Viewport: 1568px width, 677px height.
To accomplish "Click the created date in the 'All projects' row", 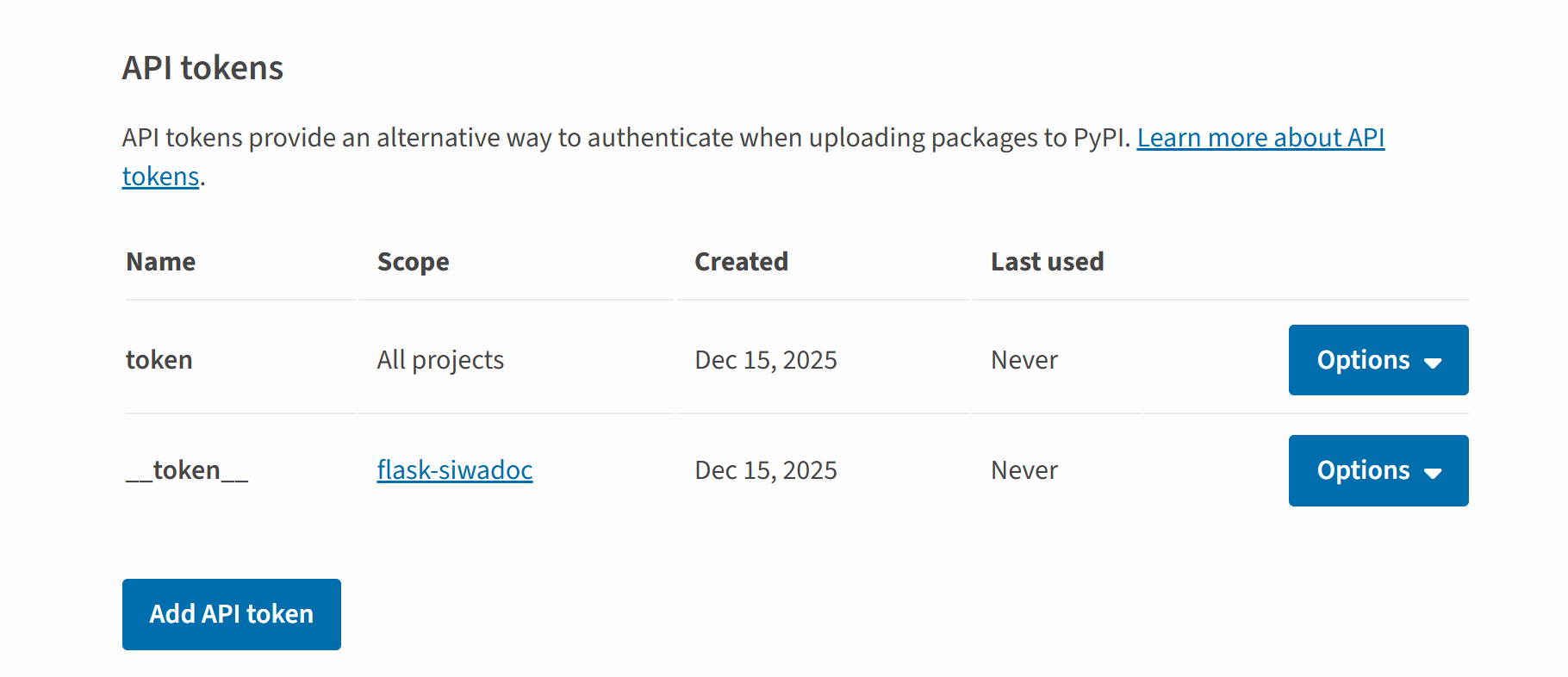I will (x=766, y=360).
